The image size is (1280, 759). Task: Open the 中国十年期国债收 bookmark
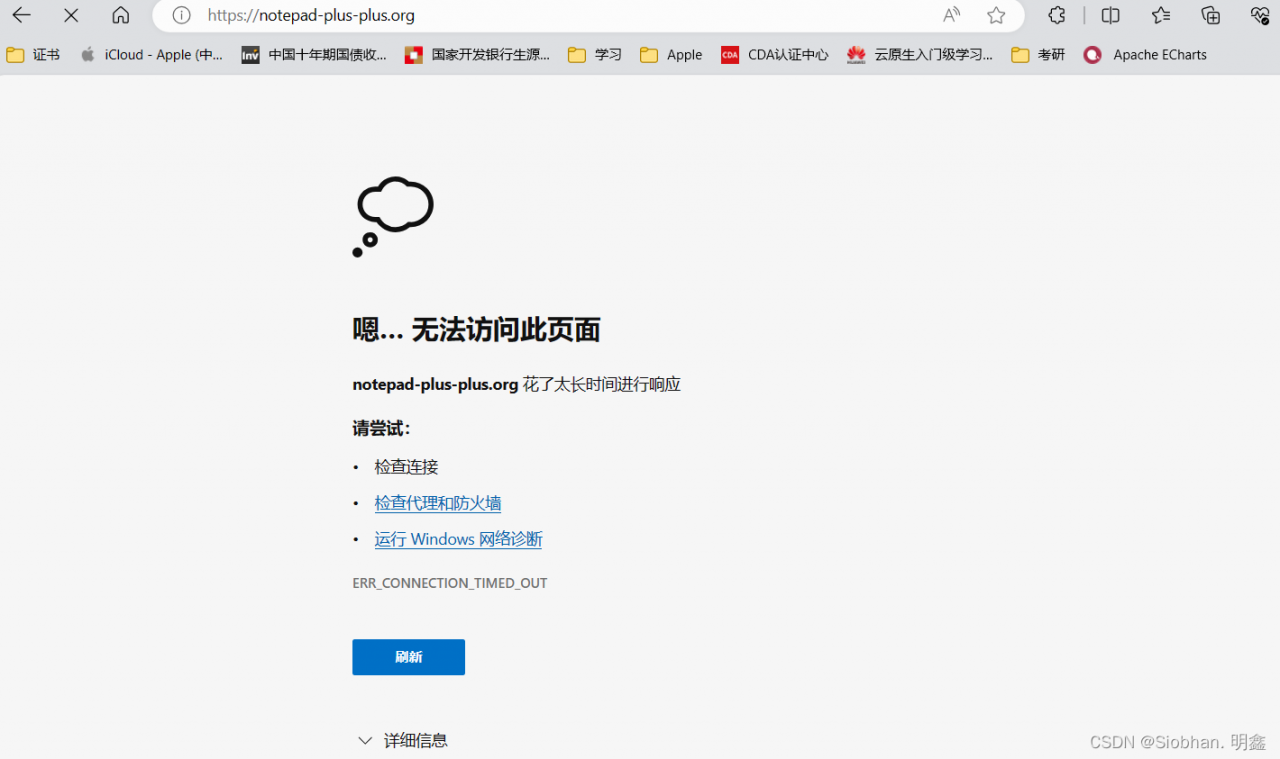coord(314,55)
